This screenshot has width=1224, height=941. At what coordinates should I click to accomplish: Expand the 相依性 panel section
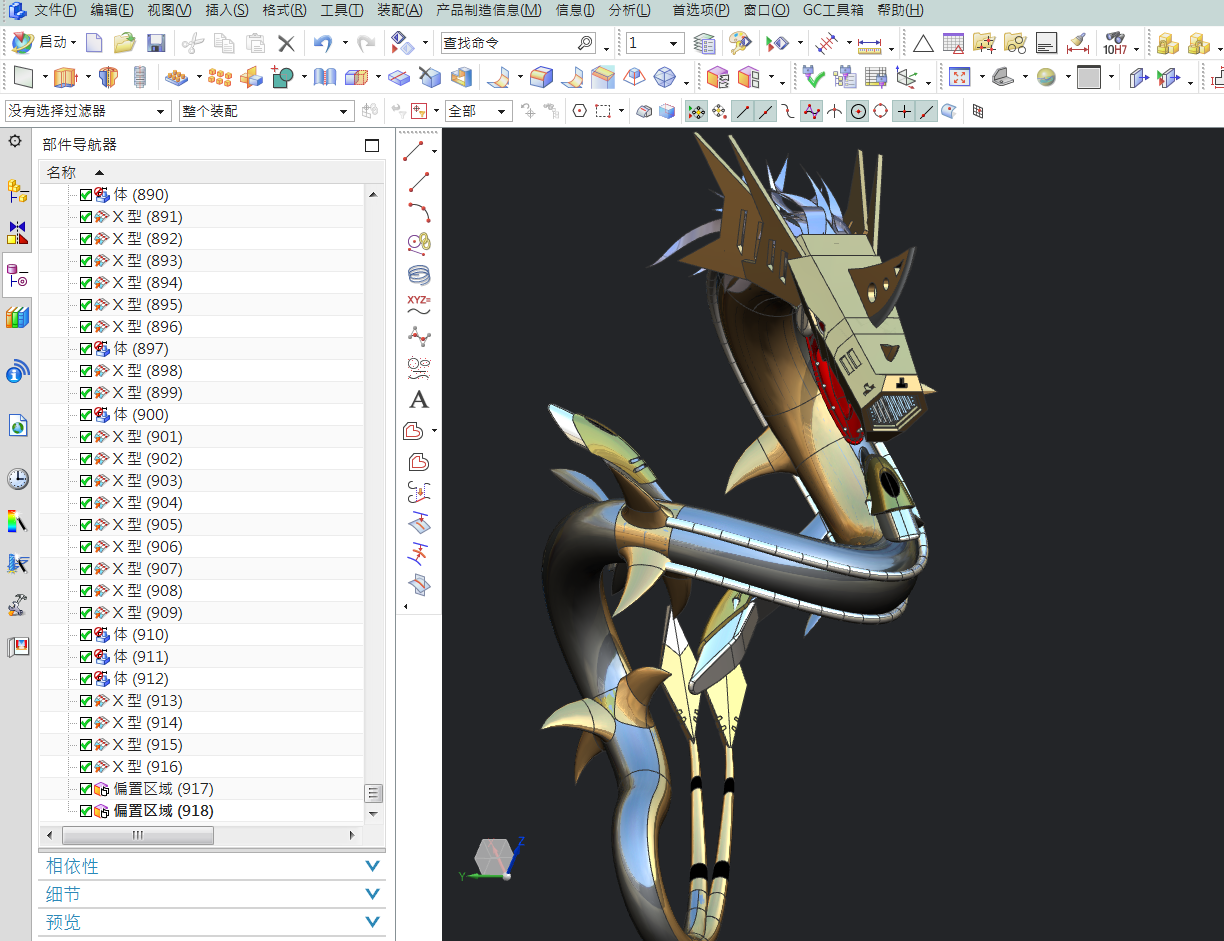pos(211,866)
